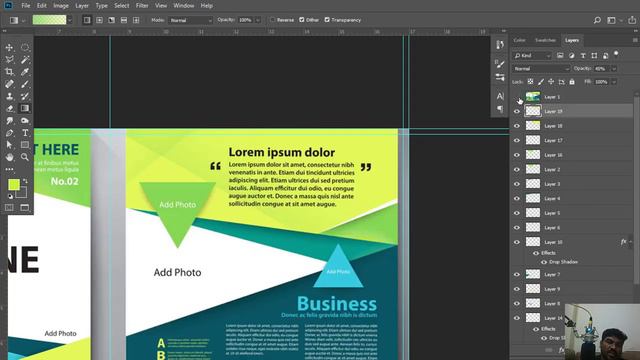
Task: Open the Edit Toolbar three-dots button
Action: (x=9, y=169)
